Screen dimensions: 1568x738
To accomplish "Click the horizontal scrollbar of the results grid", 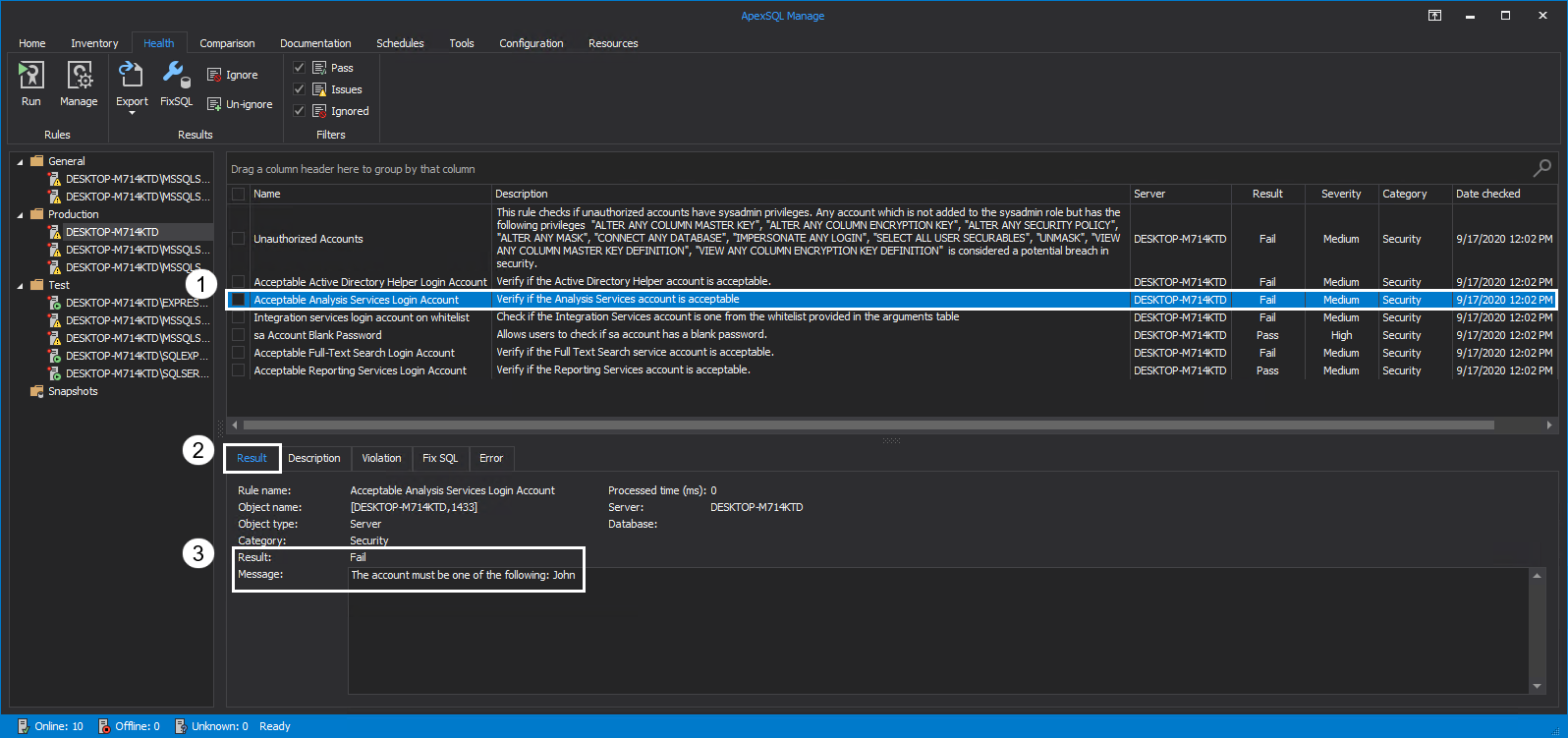I will 868,426.
